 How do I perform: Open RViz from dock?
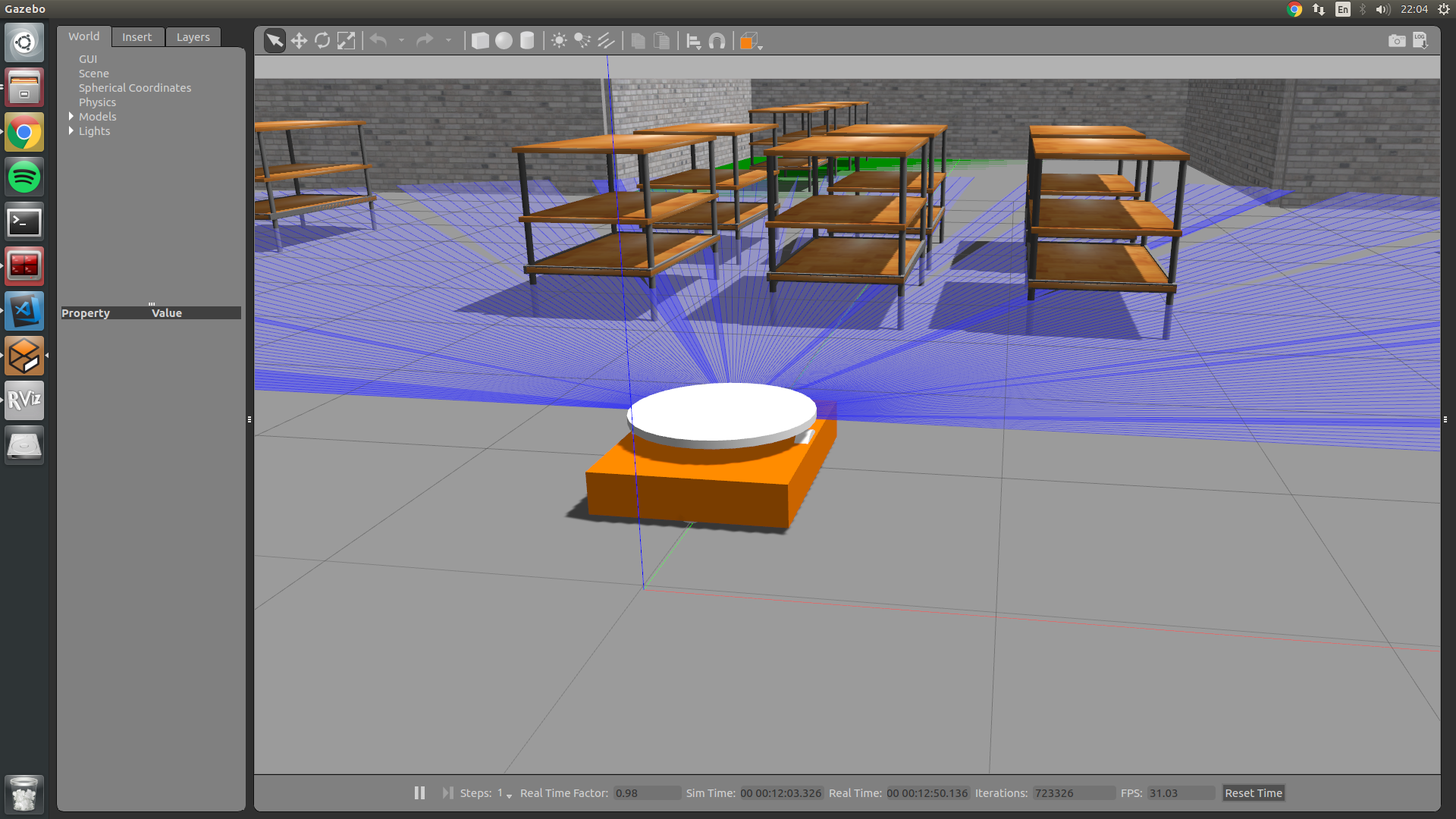point(24,400)
